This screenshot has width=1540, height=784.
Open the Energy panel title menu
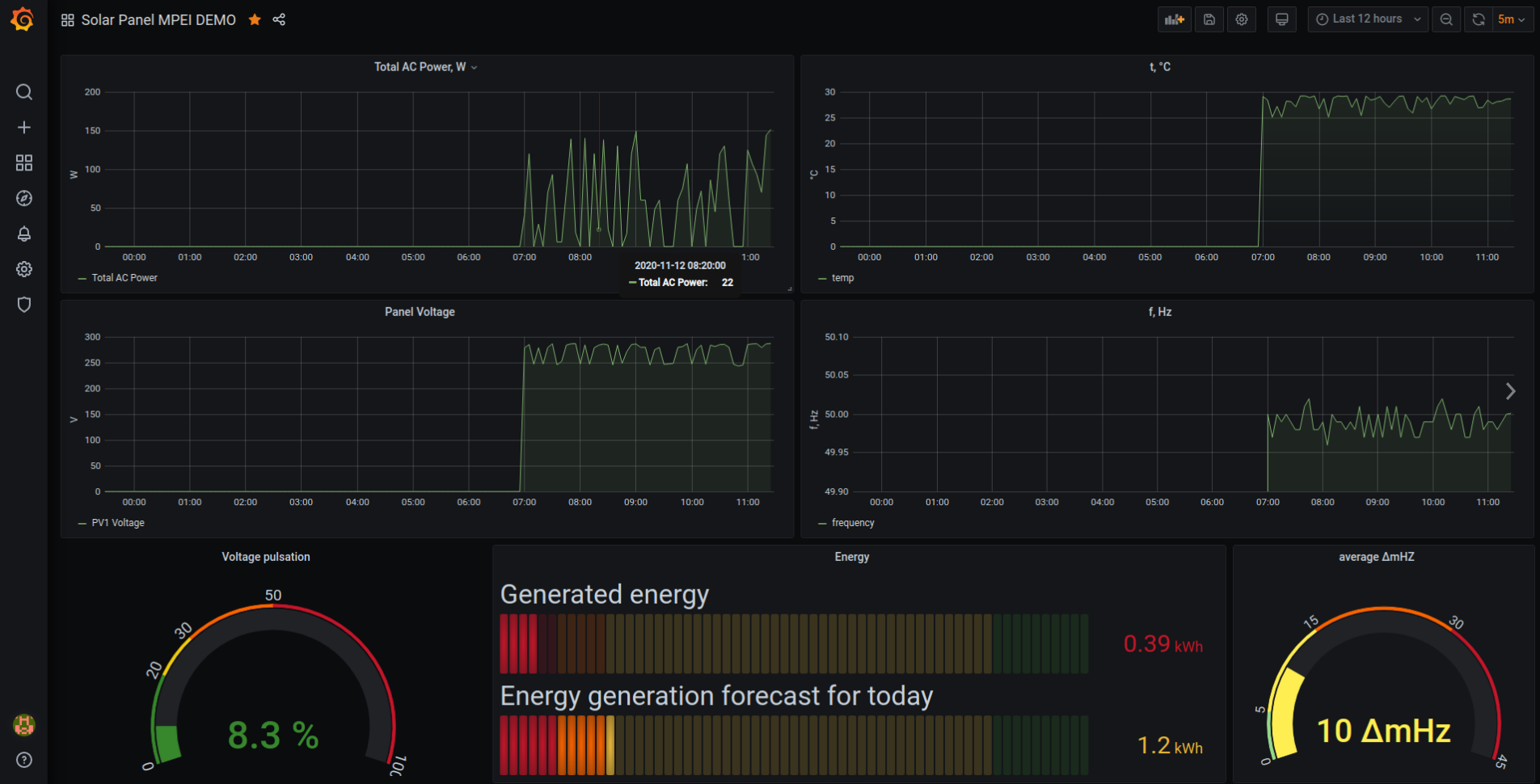click(x=852, y=557)
